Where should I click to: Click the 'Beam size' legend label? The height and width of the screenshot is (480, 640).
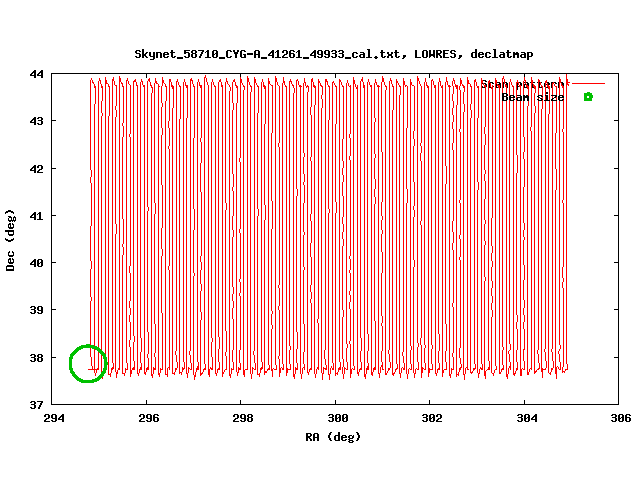tap(533, 98)
